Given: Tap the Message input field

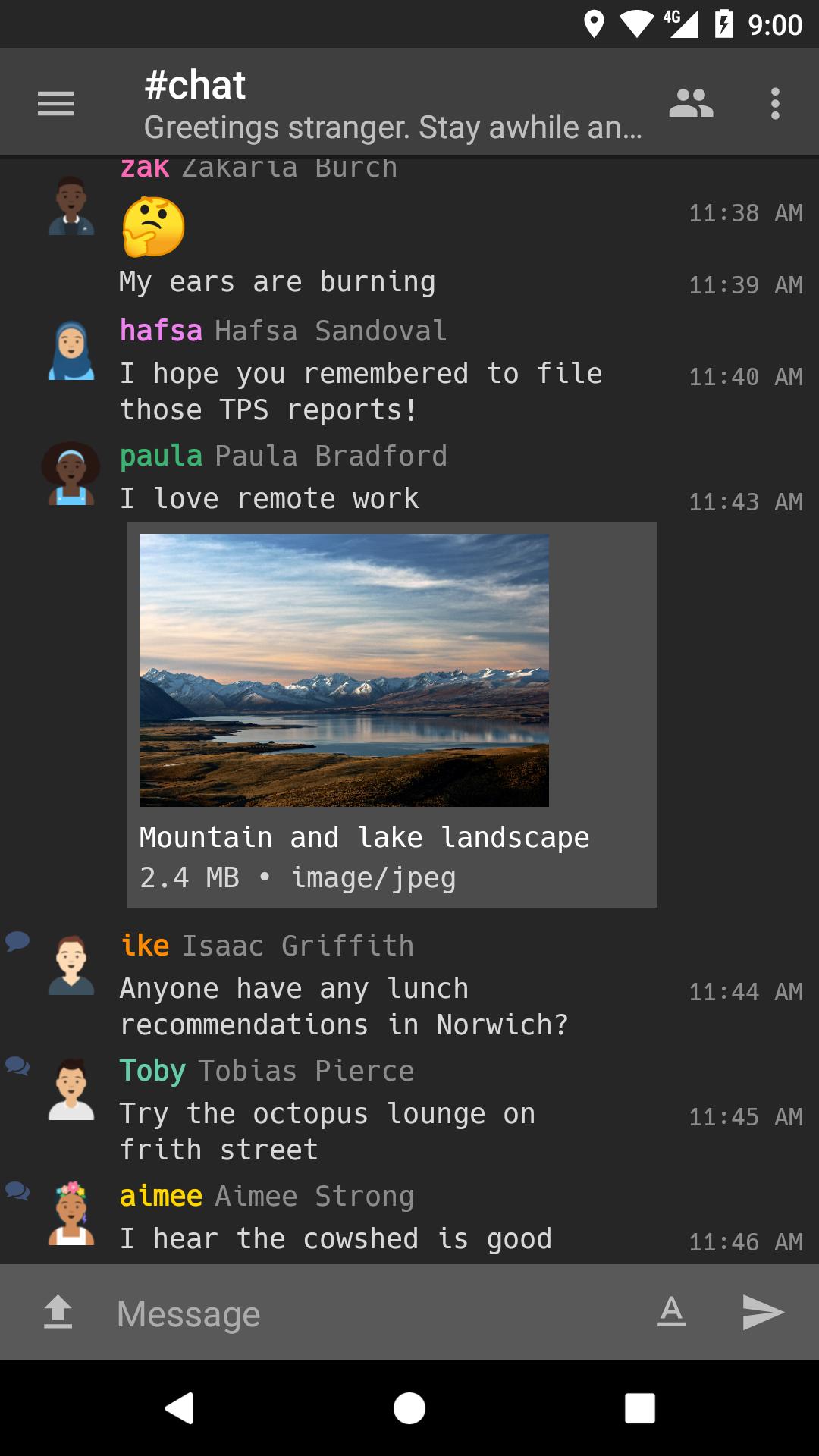Looking at the screenshot, I should click(372, 1313).
